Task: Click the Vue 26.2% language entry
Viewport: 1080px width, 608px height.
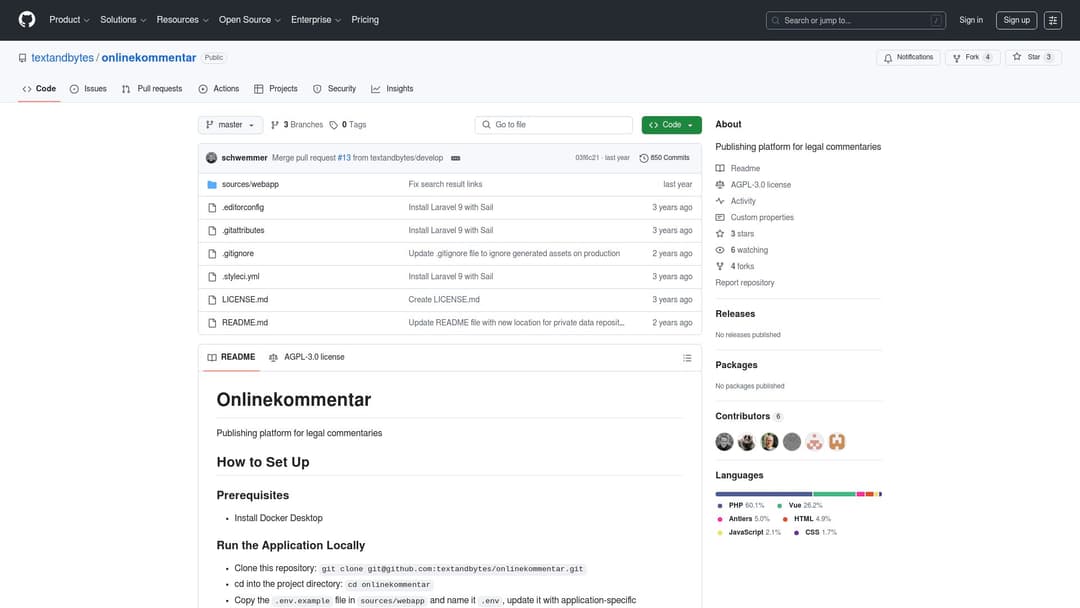Action: pyautogui.click(x=800, y=505)
